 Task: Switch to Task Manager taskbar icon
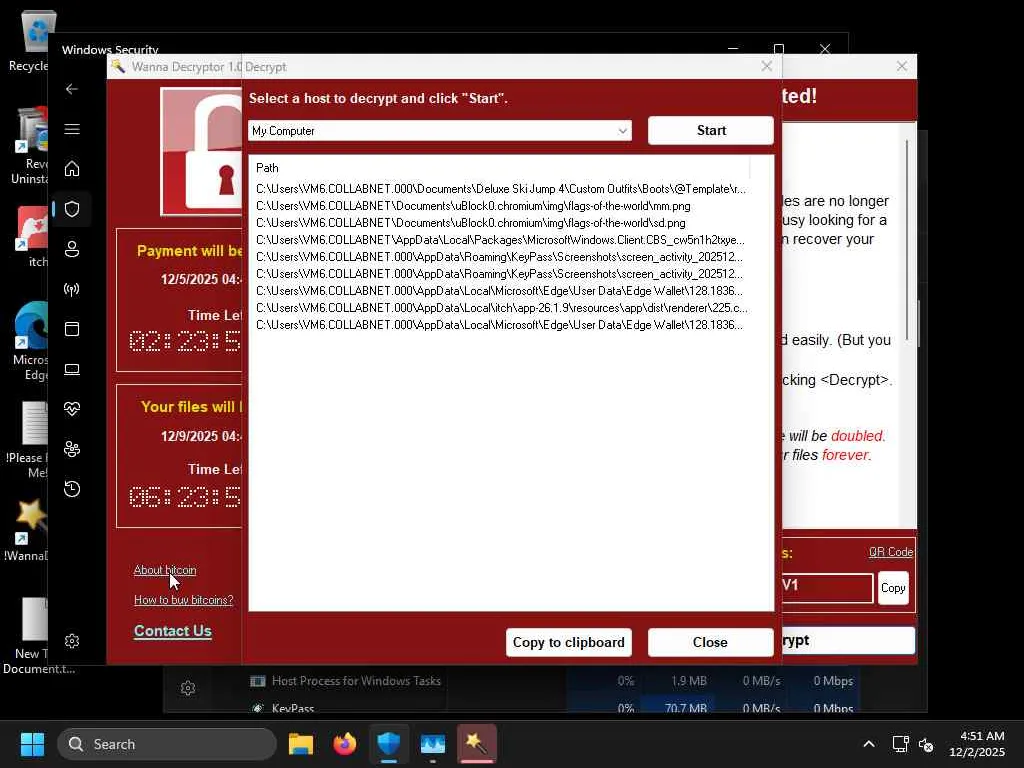(432, 744)
